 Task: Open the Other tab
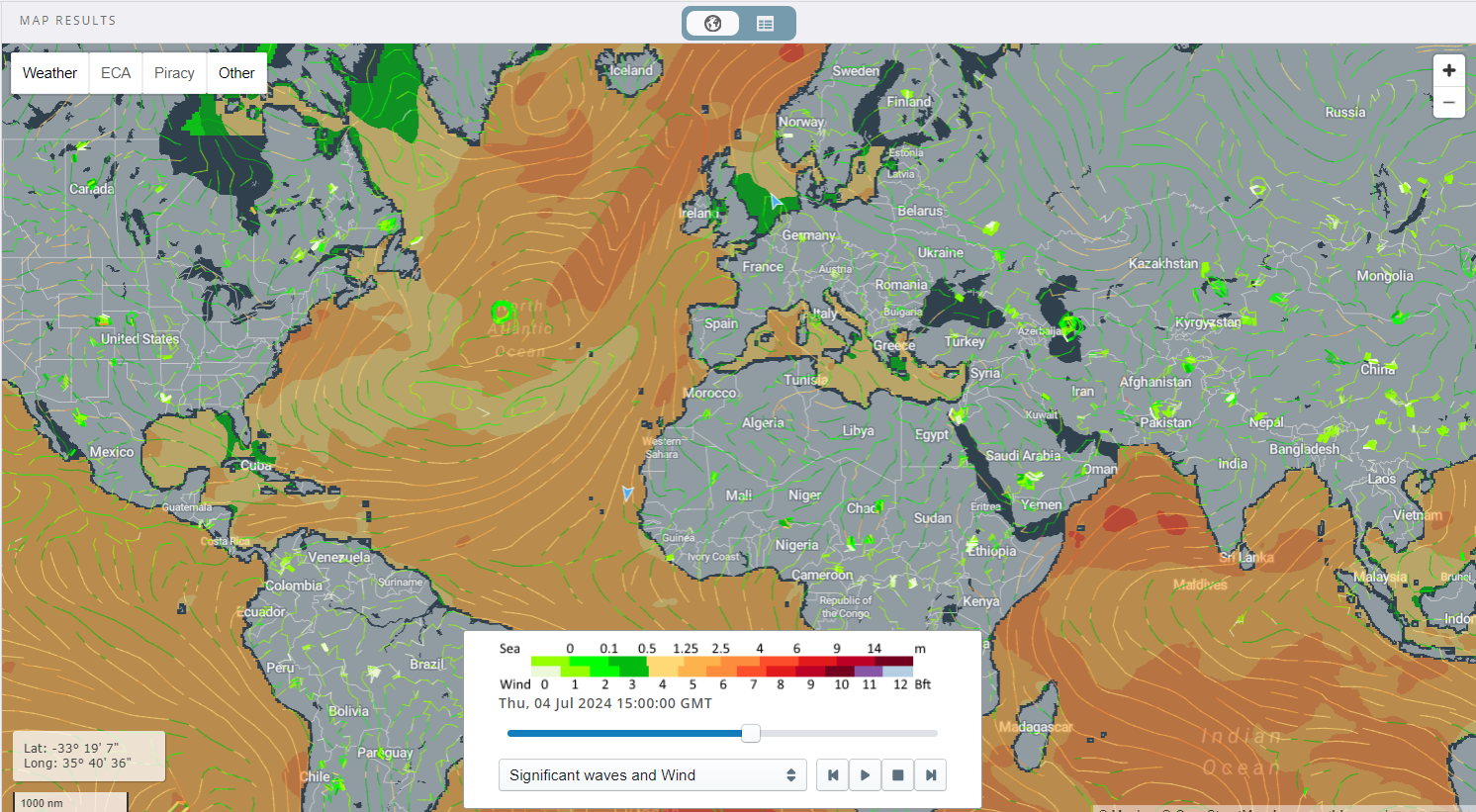pyautogui.click(x=236, y=73)
